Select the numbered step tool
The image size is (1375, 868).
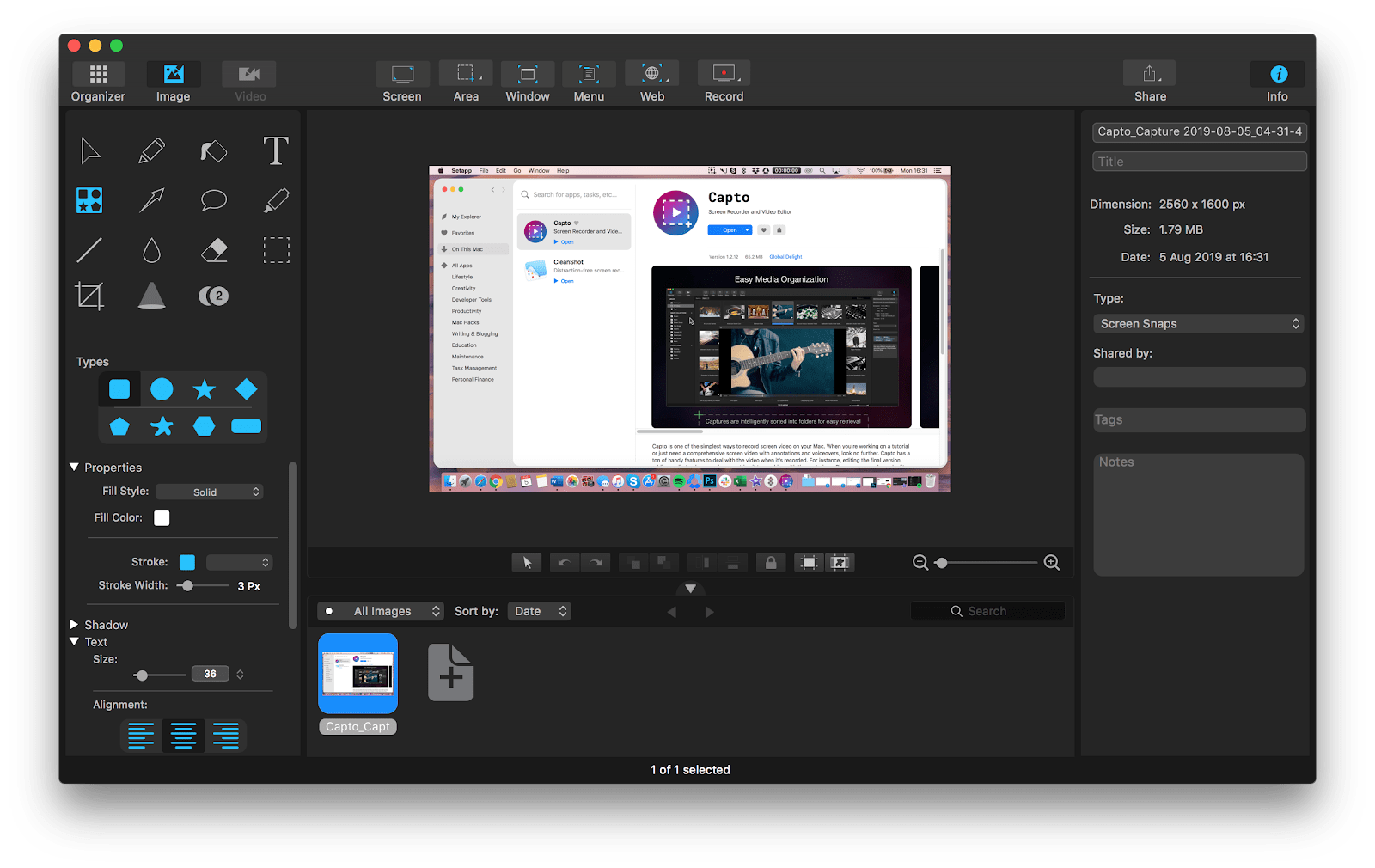(214, 296)
